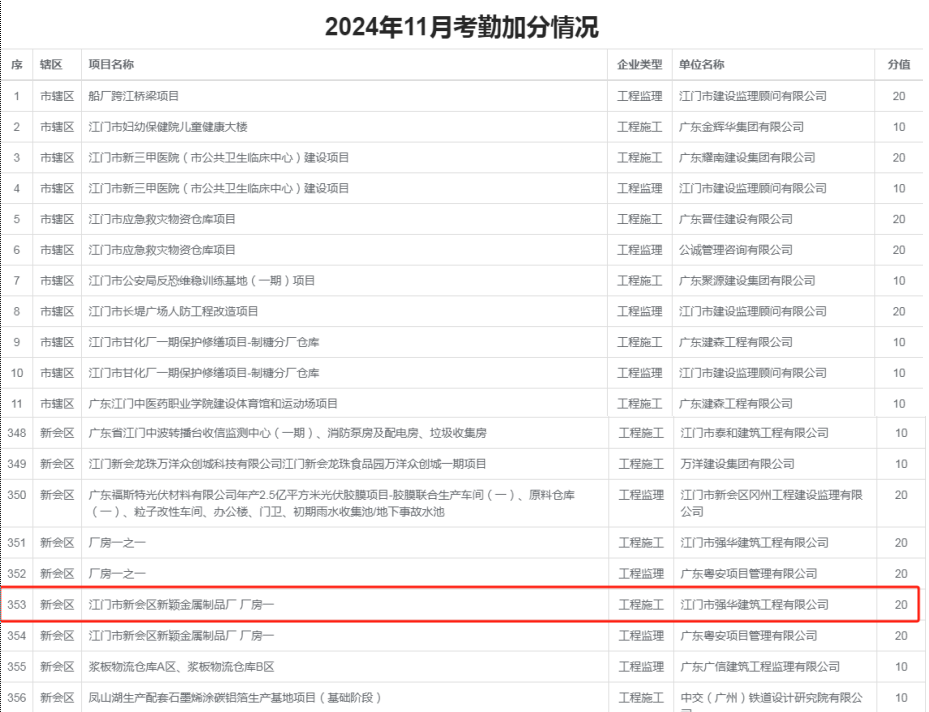Click project 厂房一之一 in row 351
Image resolution: width=929 pixels, height=712 pixels.
[x=117, y=543]
